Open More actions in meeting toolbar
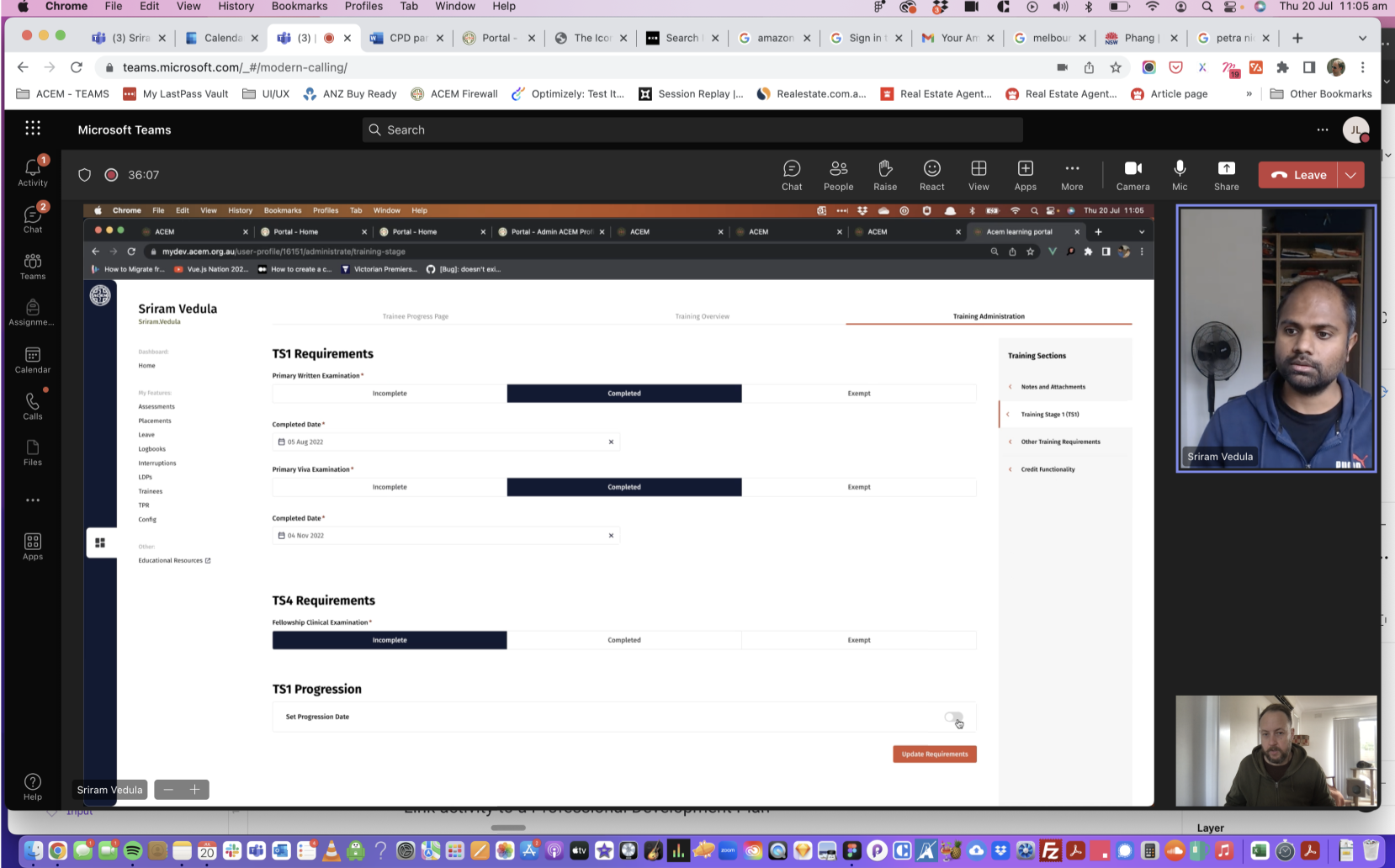 point(1072,175)
